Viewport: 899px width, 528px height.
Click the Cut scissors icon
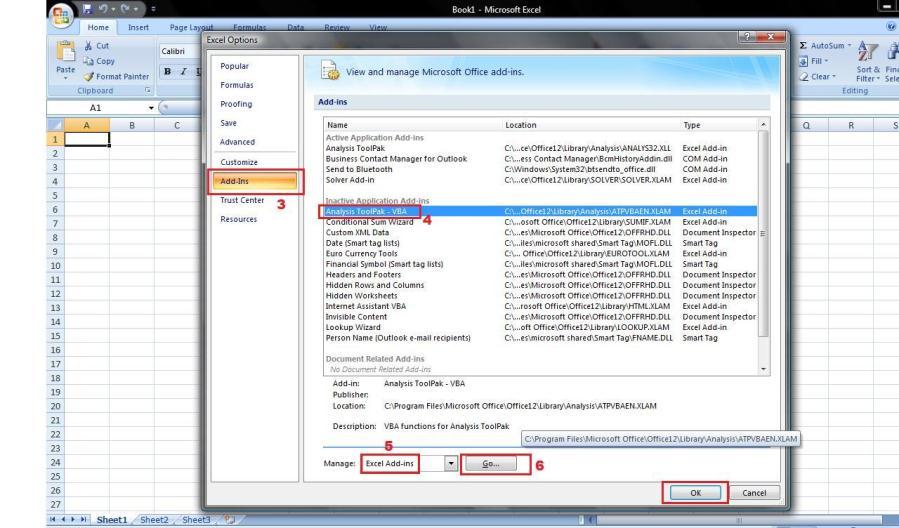pyautogui.click(x=88, y=45)
